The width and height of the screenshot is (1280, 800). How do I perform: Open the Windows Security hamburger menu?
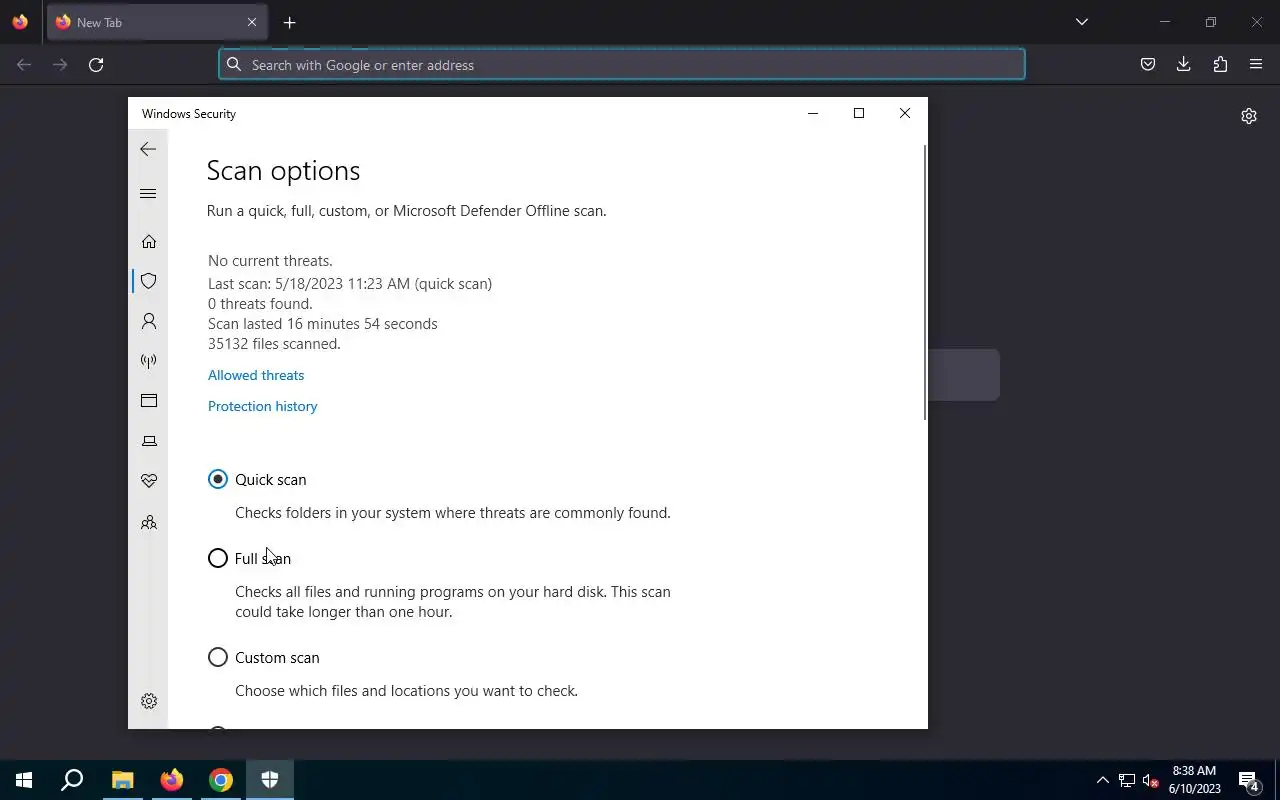[x=148, y=194]
